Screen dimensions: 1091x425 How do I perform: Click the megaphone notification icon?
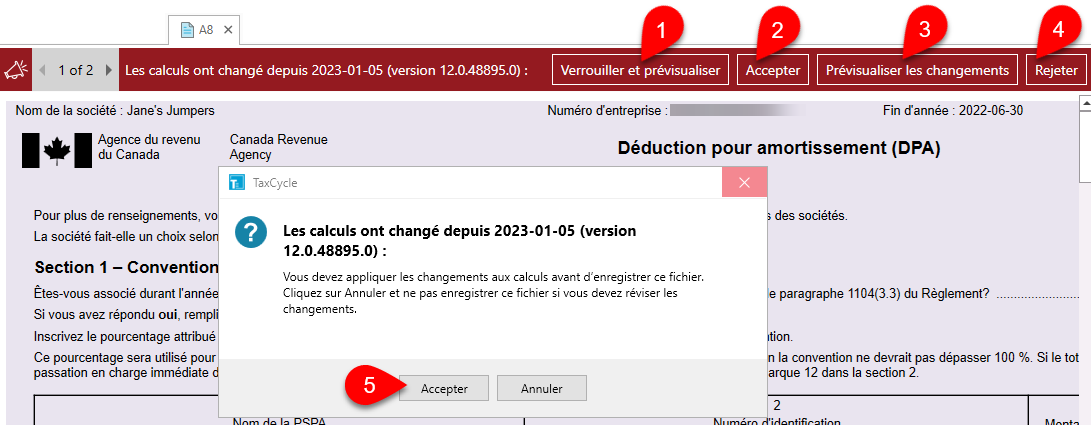coord(16,70)
